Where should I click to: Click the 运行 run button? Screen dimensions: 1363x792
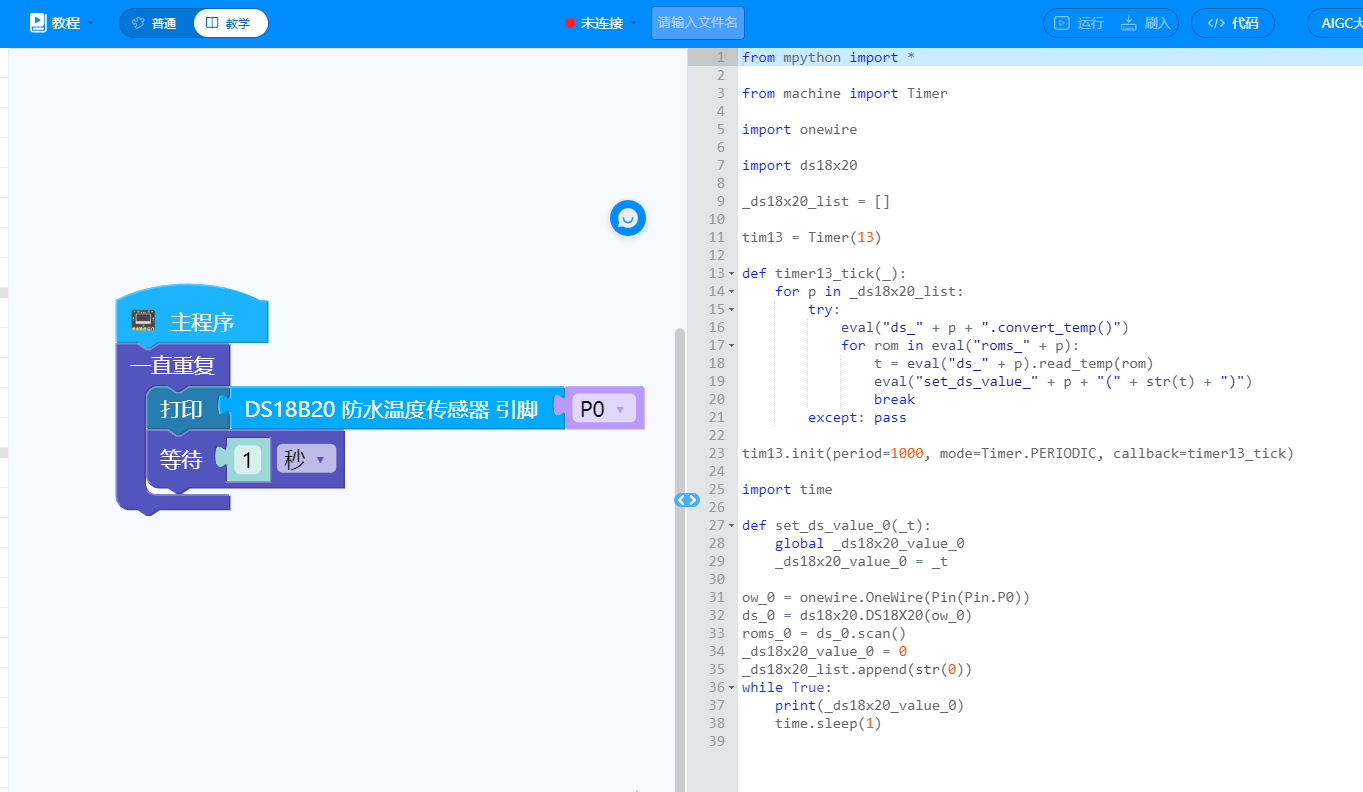click(x=1079, y=23)
